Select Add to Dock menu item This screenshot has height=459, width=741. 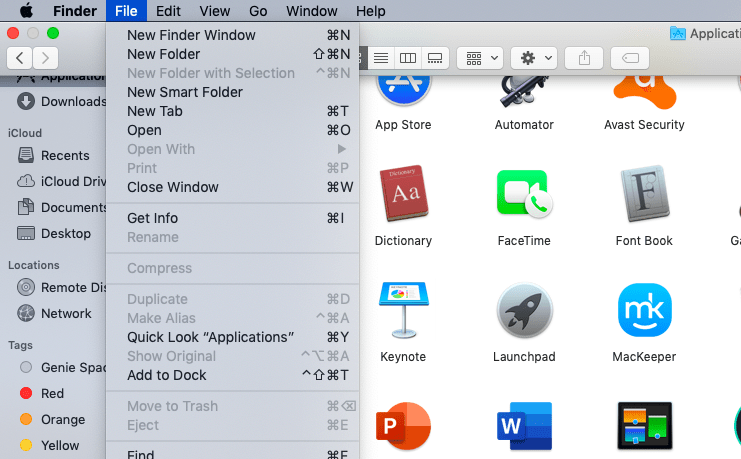233,375
